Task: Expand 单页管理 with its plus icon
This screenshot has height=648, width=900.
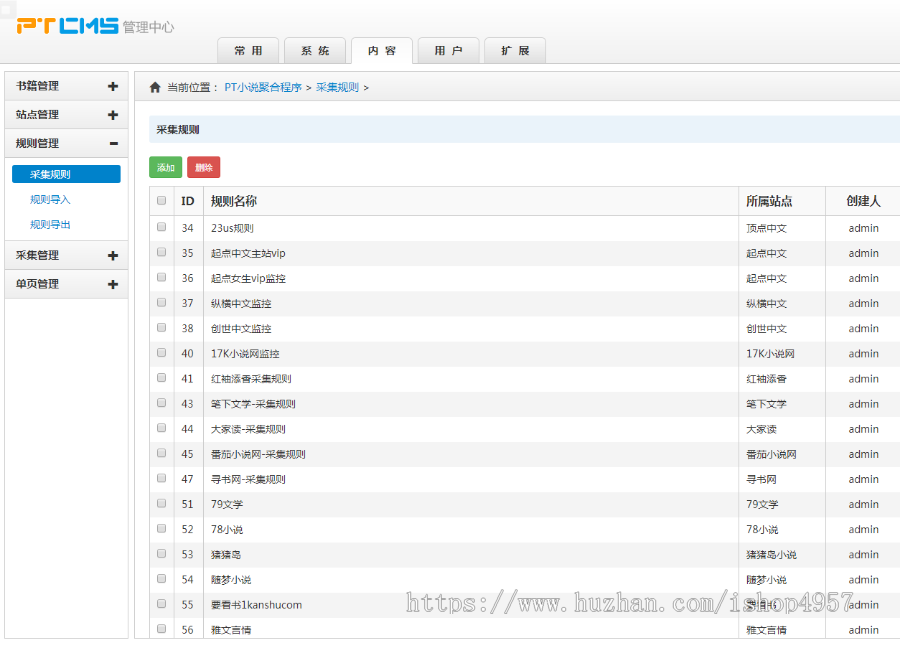Action: point(113,284)
